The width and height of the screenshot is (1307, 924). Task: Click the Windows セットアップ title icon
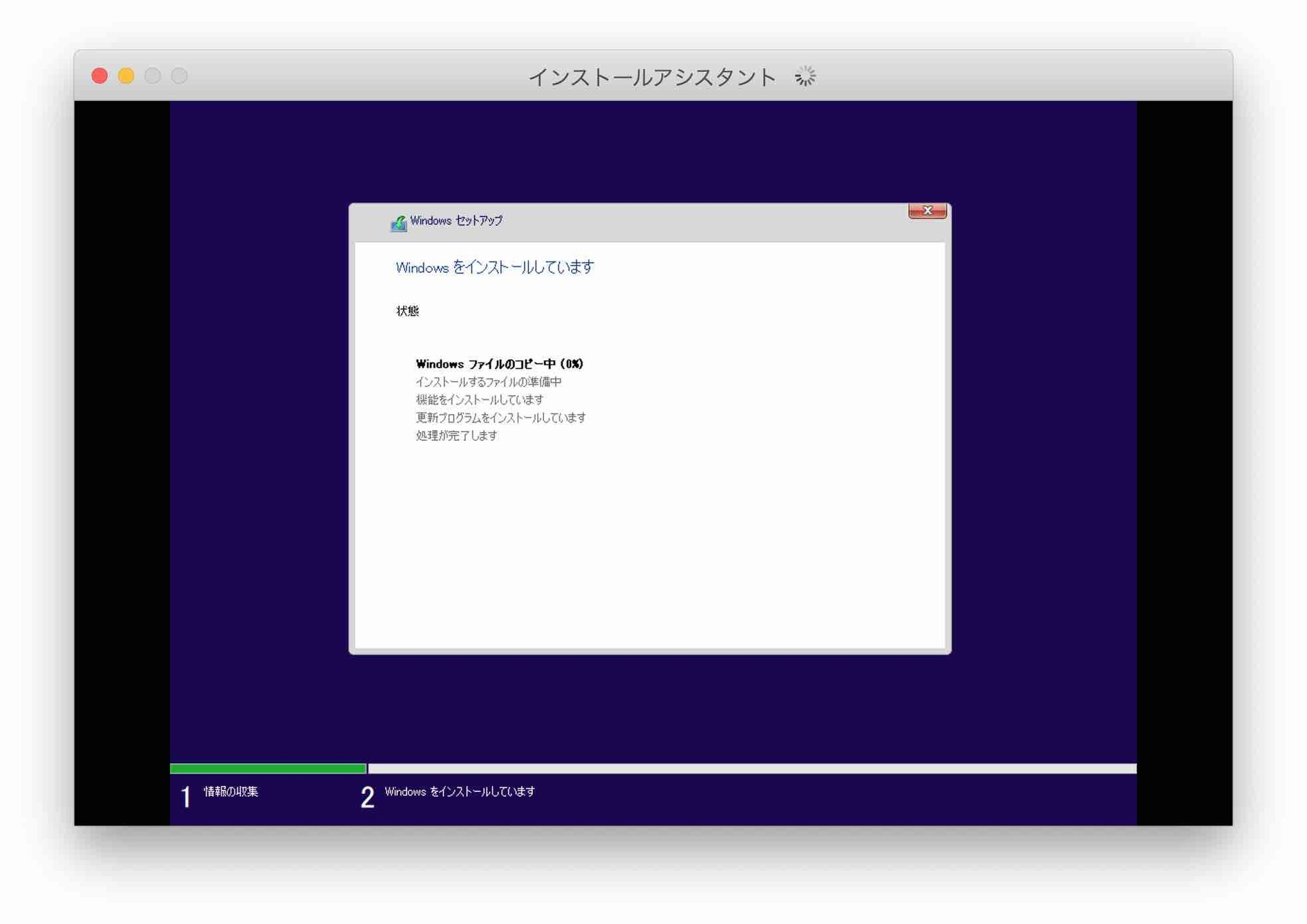398,222
